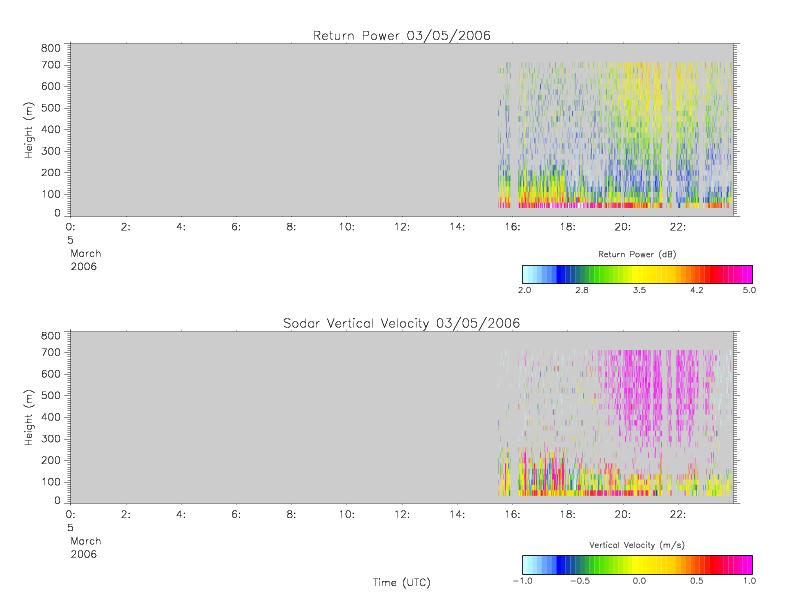Viewport: 791px width, 611px height.
Task: Click the '2.8' value on the Return Power color bar
Action: pos(582,290)
